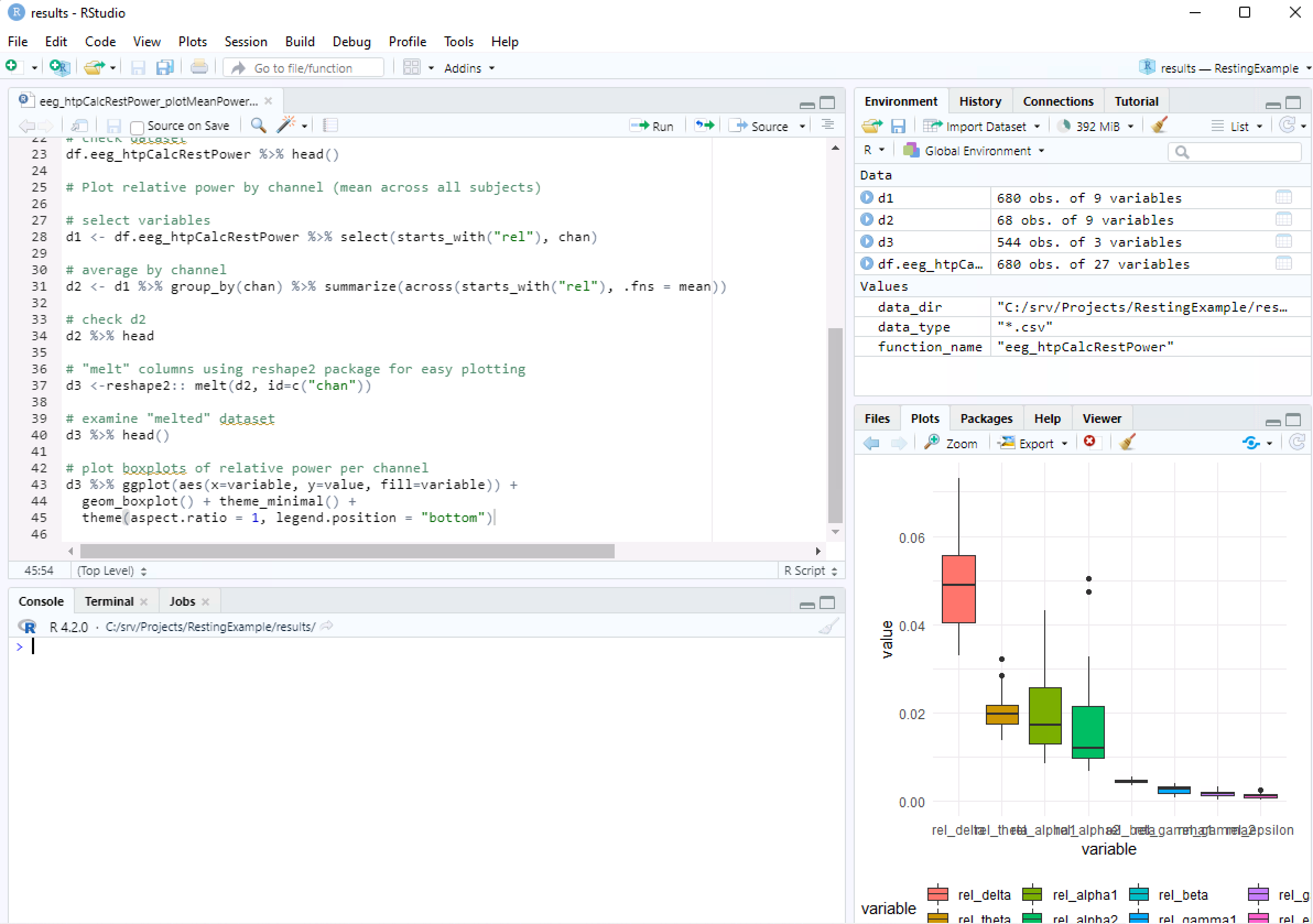Click the re-run previous code icon
The height and width of the screenshot is (924, 1313).
(704, 125)
